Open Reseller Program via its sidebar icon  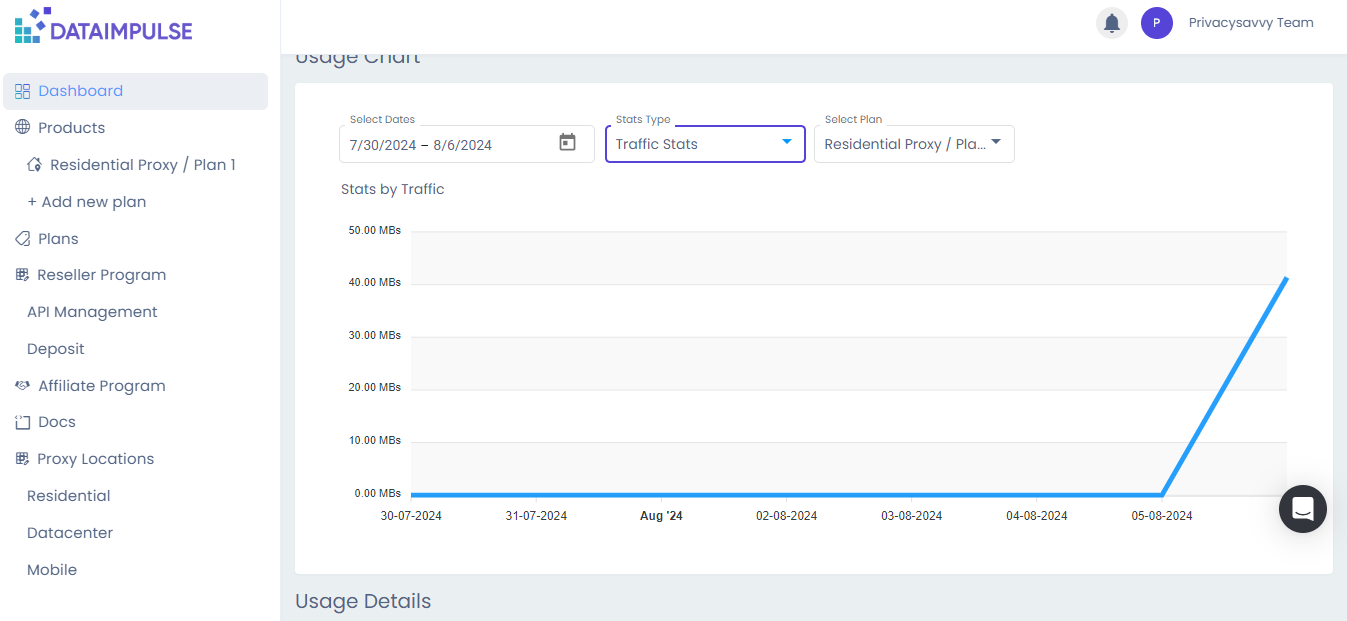click(21, 274)
